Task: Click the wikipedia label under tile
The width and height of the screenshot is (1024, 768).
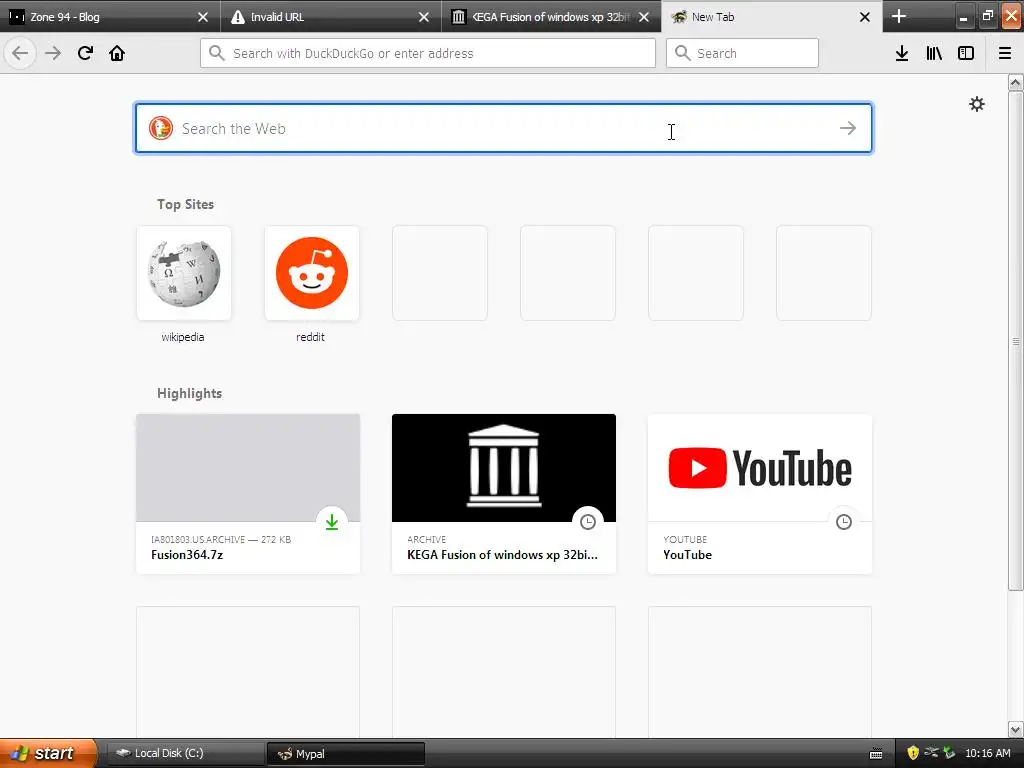Action: 183,337
